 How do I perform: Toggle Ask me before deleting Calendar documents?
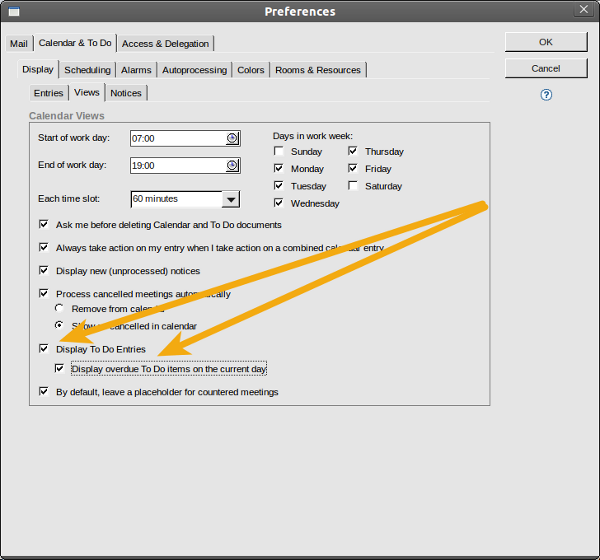(44, 224)
